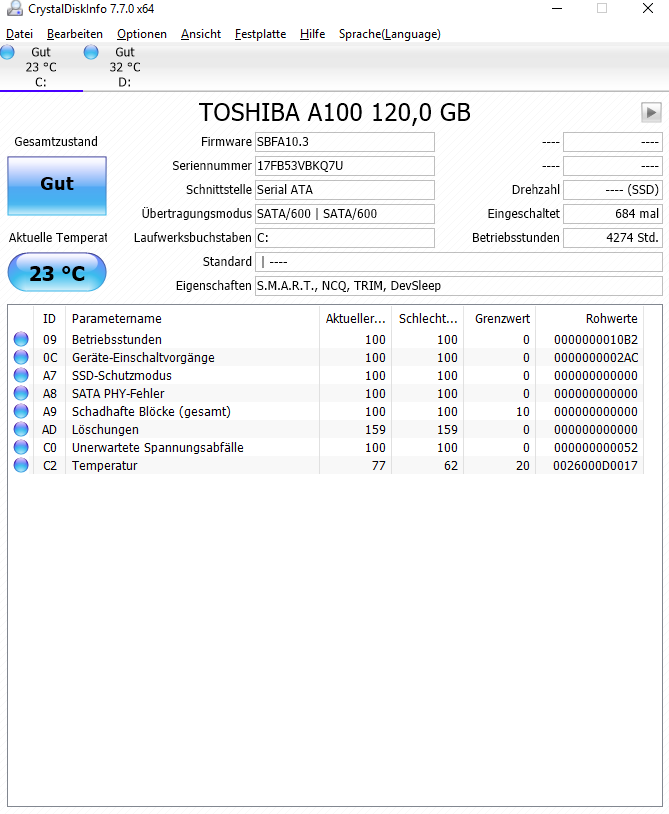Click the 23 °C temperature button
The height and width of the screenshot is (814, 669).
[57, 273]
